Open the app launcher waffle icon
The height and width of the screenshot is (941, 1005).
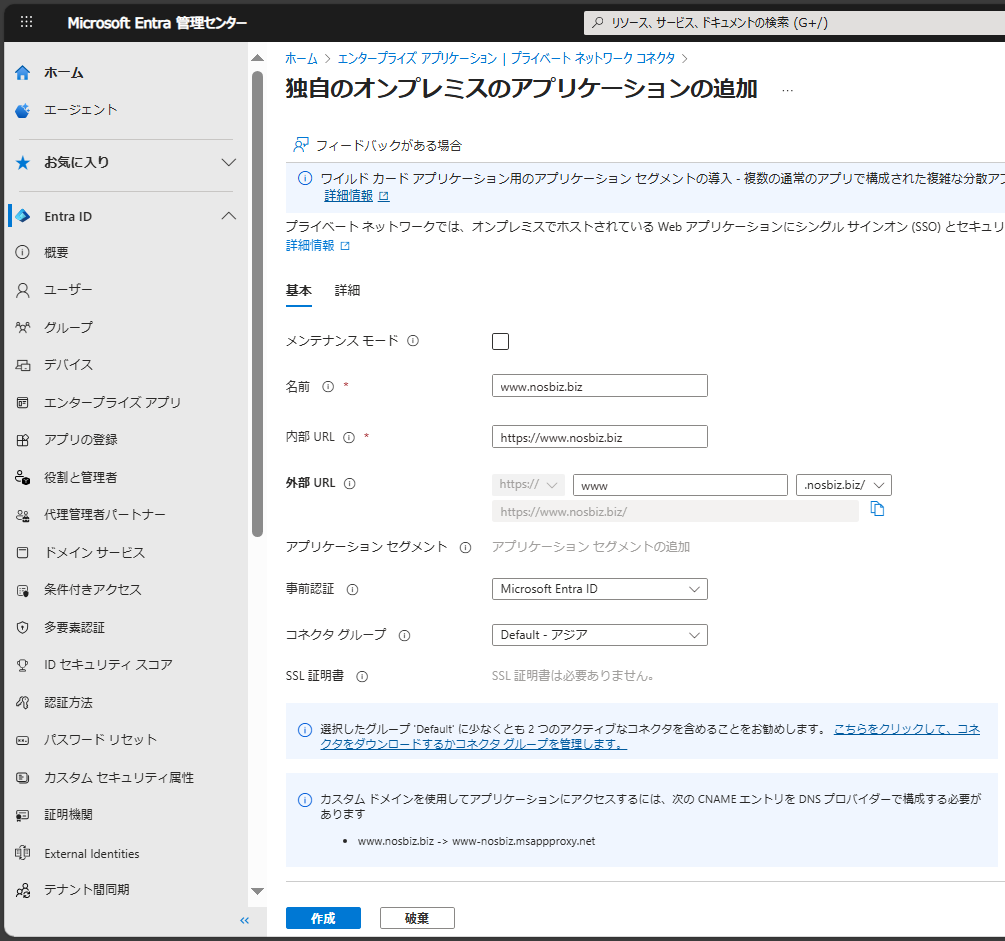[27, 22]
